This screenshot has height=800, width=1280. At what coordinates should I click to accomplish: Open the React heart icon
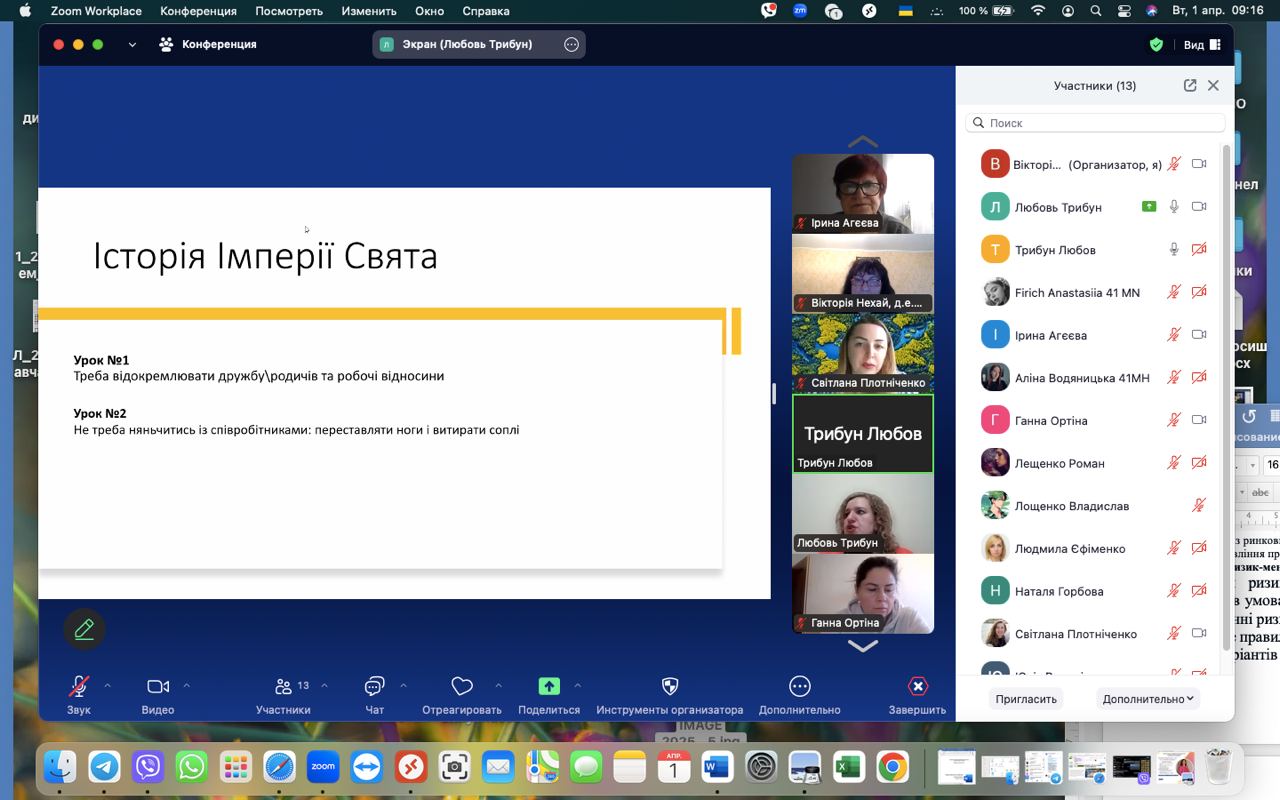(x=461, y=687)
